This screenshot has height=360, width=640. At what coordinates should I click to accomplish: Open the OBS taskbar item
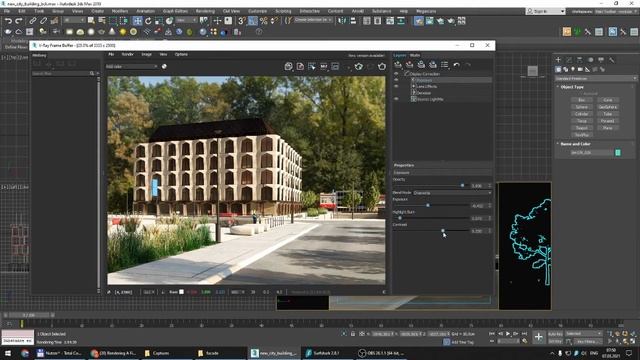coord(381,353)
